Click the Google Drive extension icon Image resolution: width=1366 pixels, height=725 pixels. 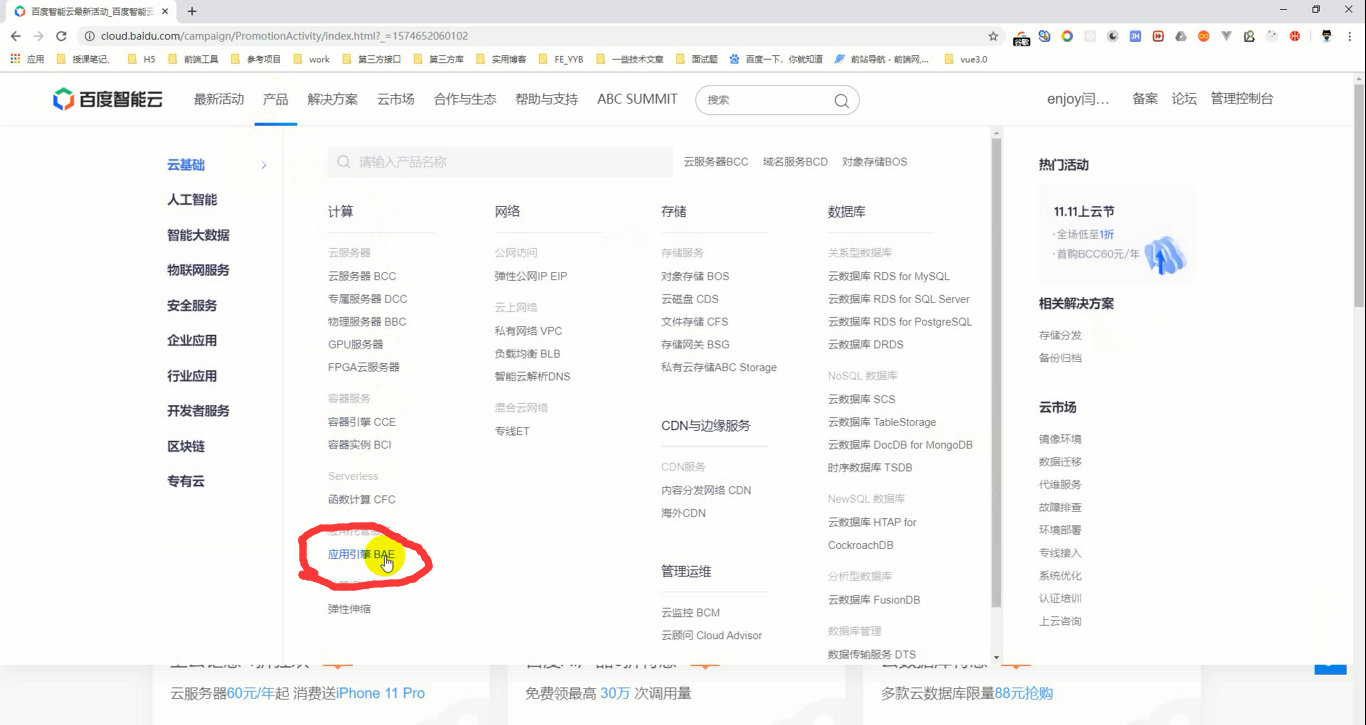click(x=1179, y=35)
